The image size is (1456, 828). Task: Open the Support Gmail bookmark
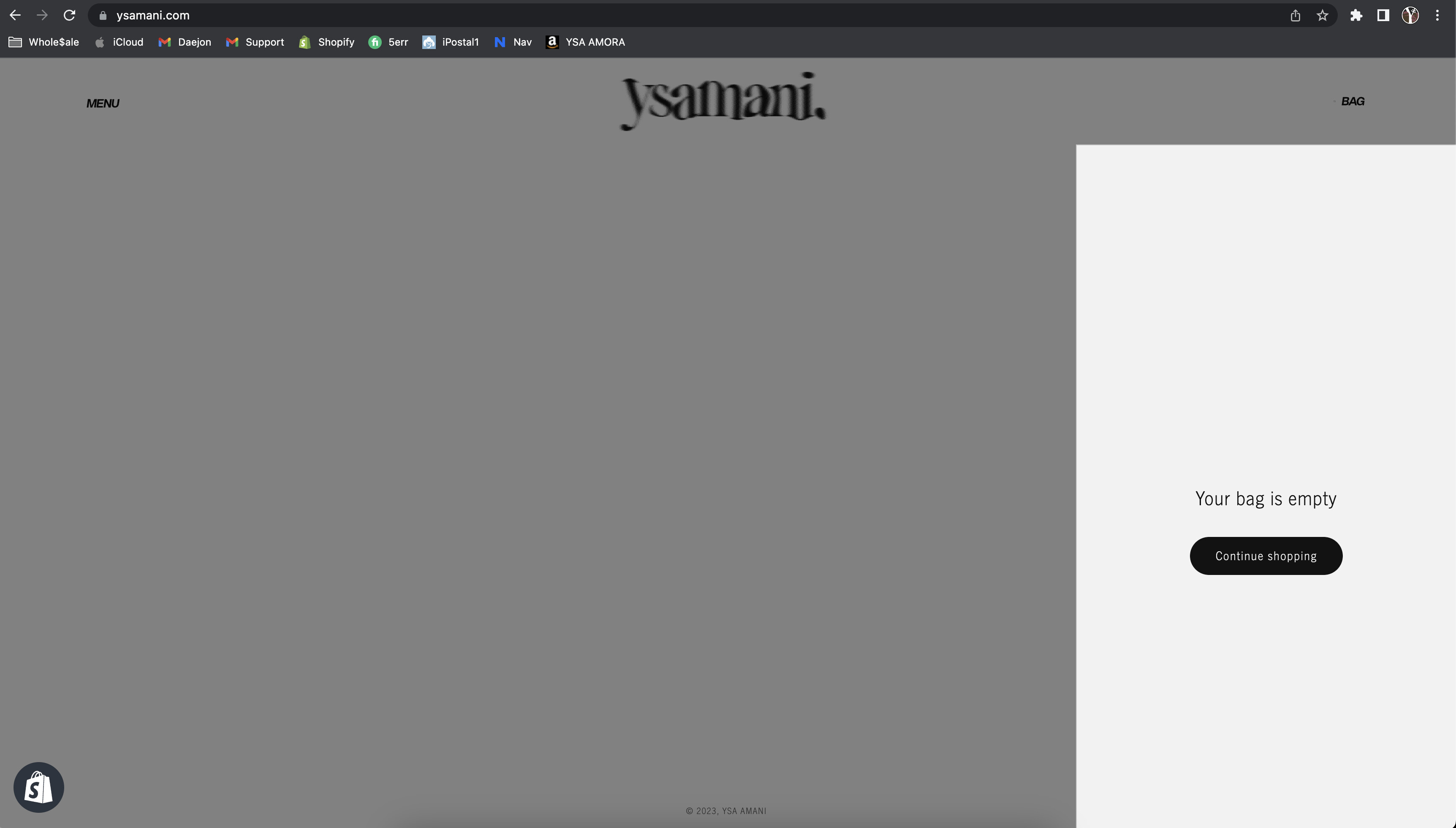(x=255, y=42)
